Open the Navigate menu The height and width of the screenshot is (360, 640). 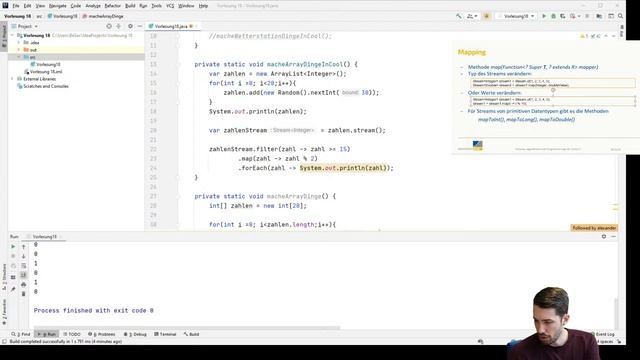[x=58, y=6]
